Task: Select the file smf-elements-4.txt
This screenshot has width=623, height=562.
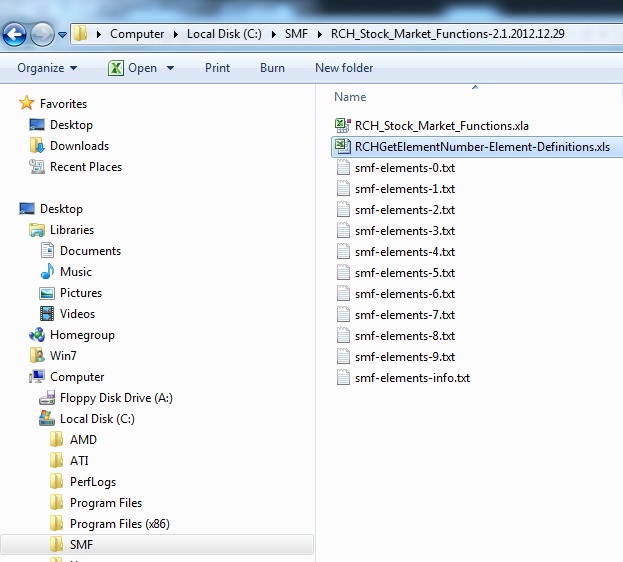Action: [404, 252]
